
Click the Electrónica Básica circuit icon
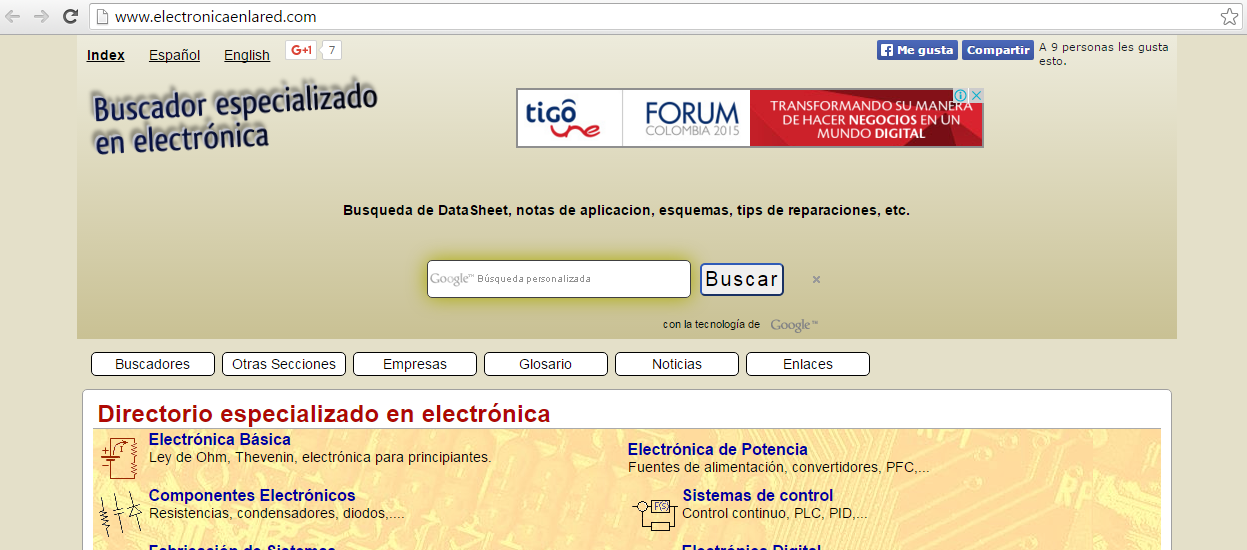118,458
